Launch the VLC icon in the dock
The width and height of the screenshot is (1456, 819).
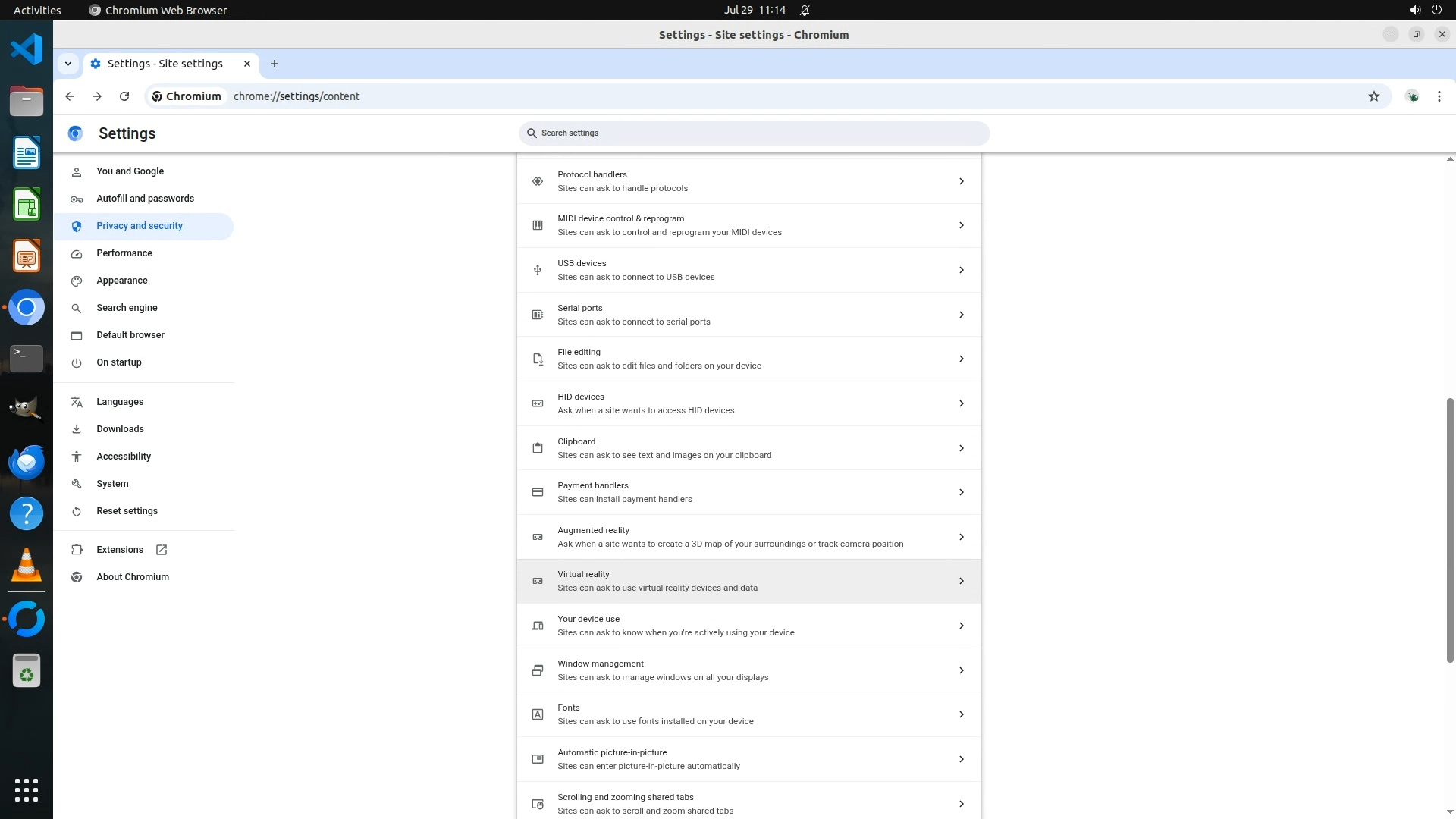27,566
